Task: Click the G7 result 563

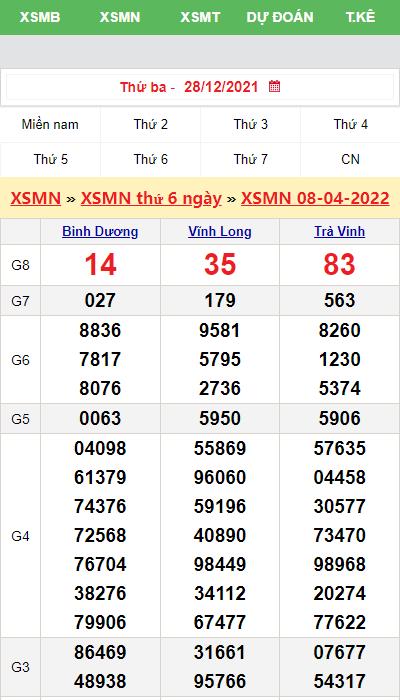Action: coord(339,300)
